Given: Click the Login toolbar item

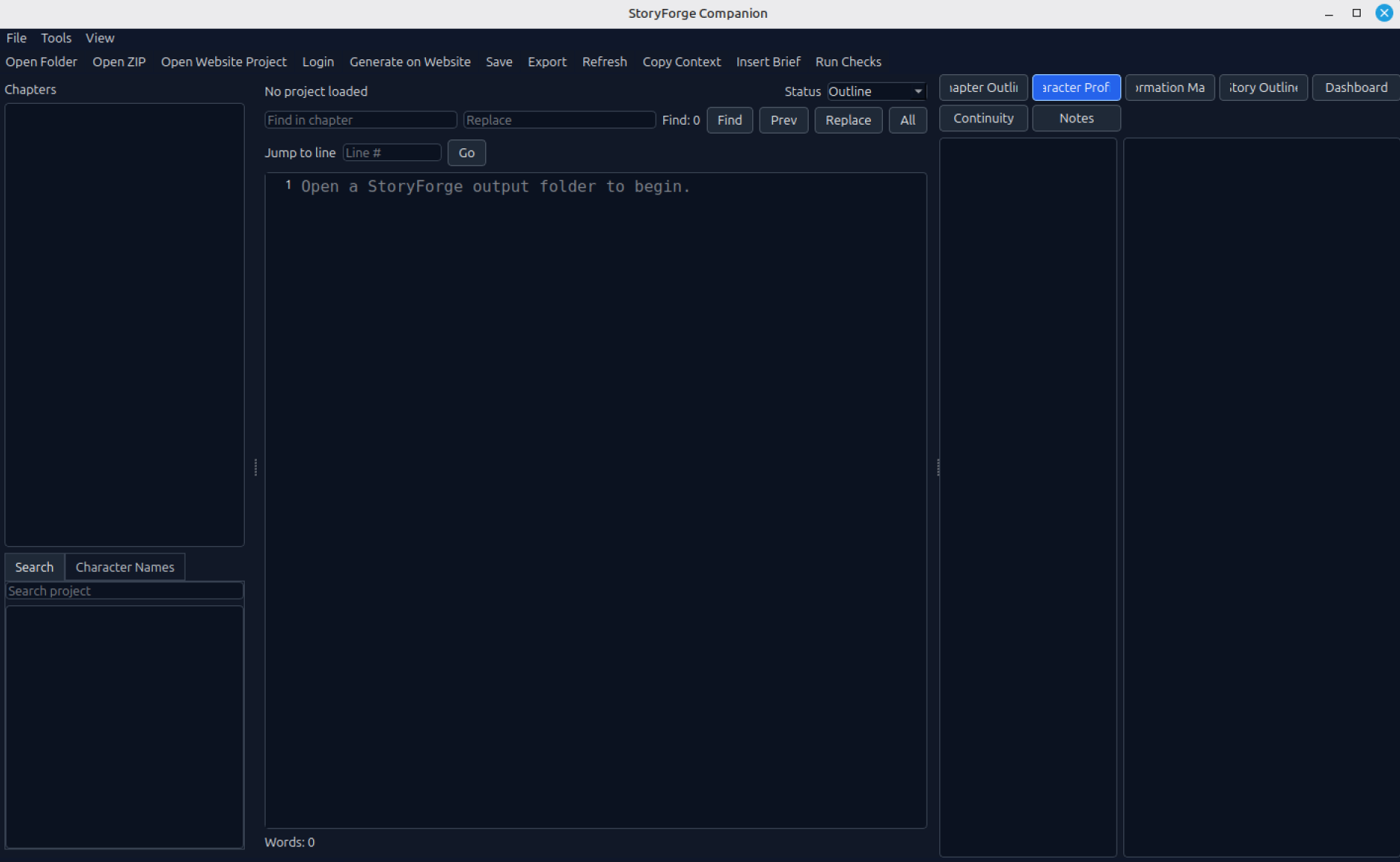Looking at the screenshot, I should coord(318,62).
